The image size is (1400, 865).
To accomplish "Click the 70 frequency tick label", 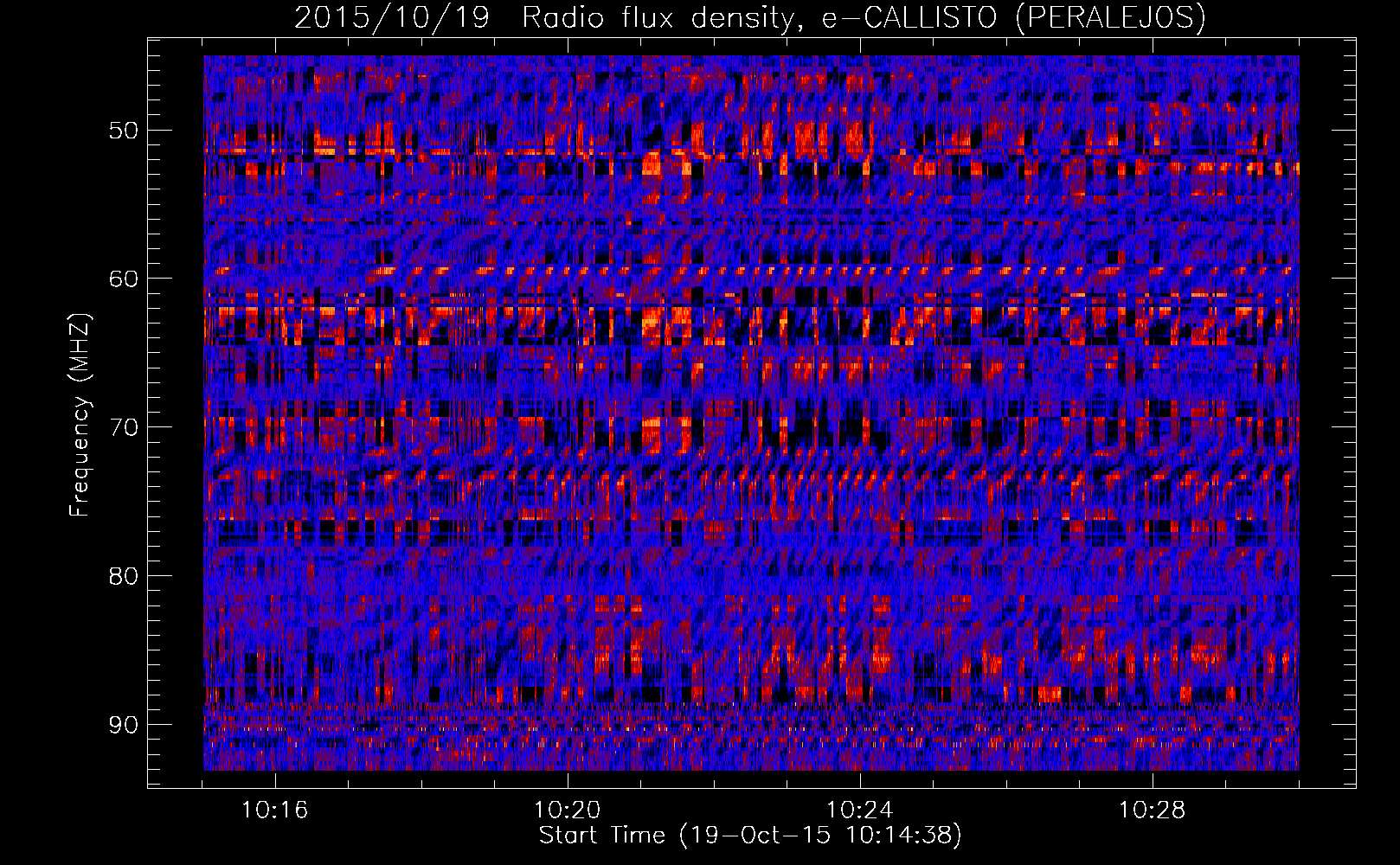I will click(123, 427).
